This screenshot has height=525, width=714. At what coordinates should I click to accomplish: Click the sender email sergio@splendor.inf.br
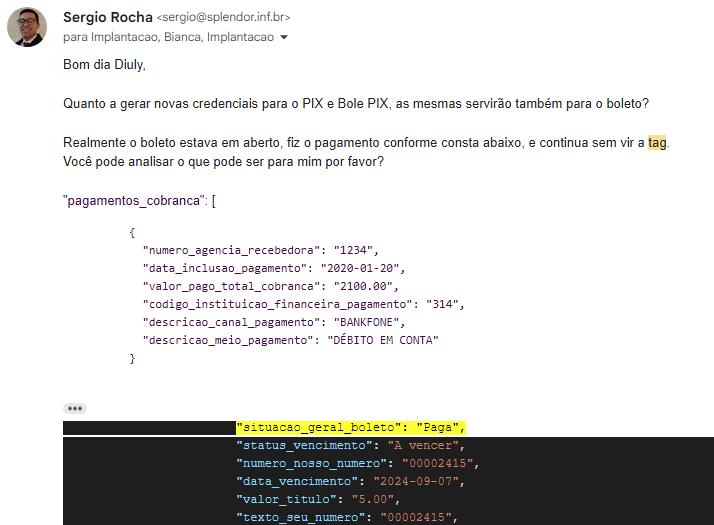click(223, 17)
